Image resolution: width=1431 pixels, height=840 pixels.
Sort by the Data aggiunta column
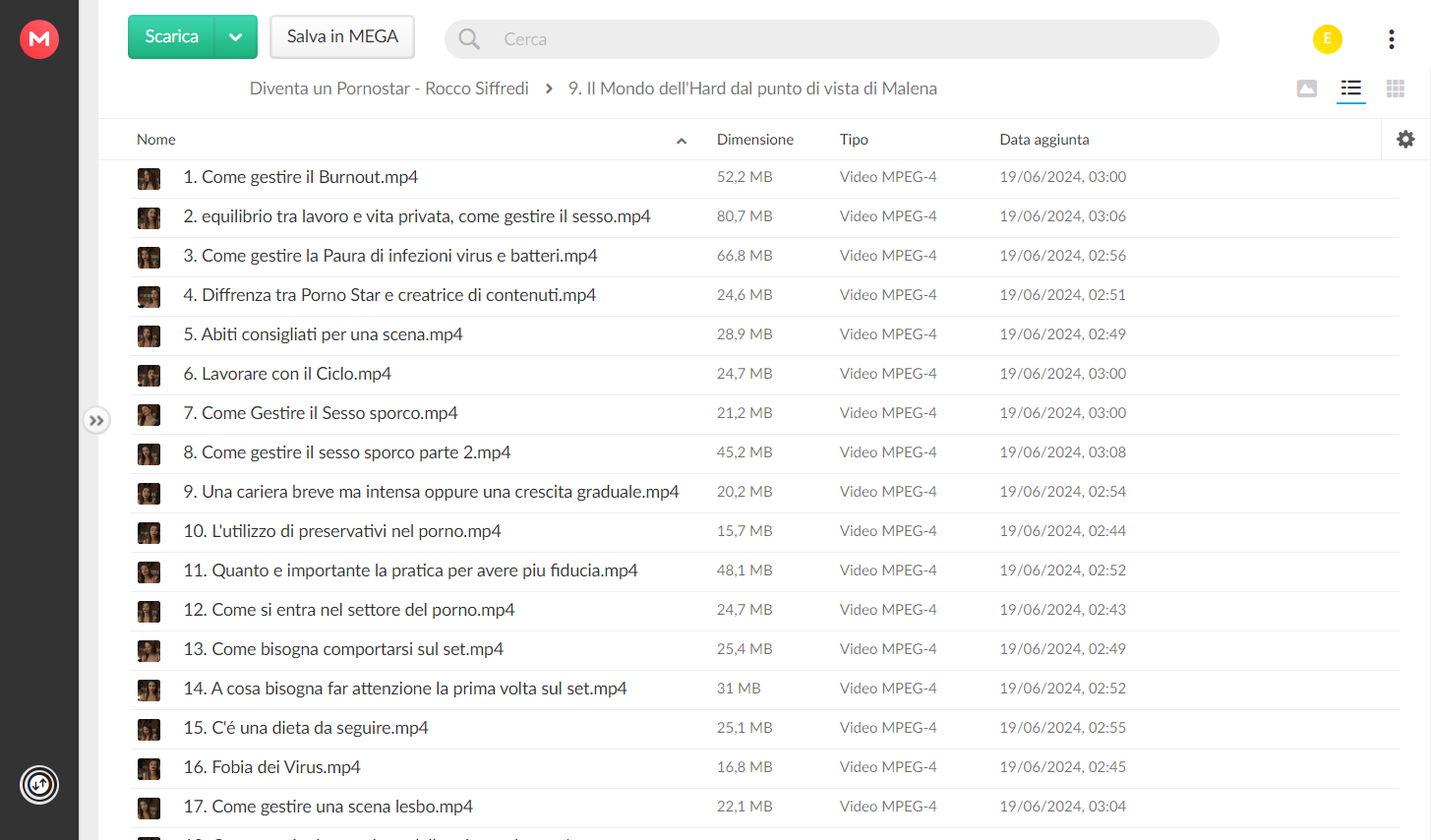[x=1044, y=140]
